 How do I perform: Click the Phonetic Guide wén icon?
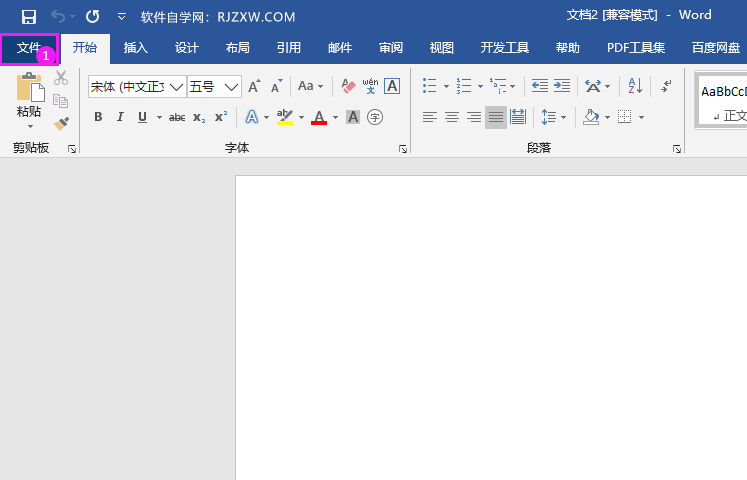370,86
